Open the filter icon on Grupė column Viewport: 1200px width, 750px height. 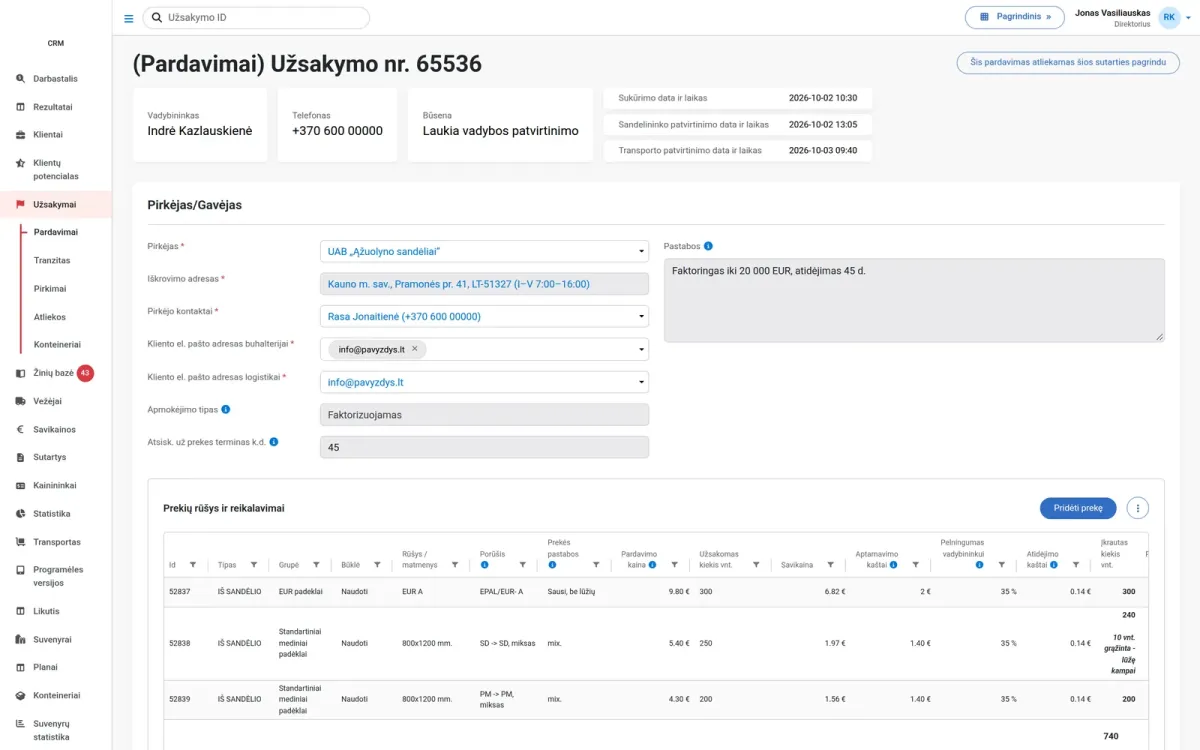pyautogui.click(x=316, y=565)
